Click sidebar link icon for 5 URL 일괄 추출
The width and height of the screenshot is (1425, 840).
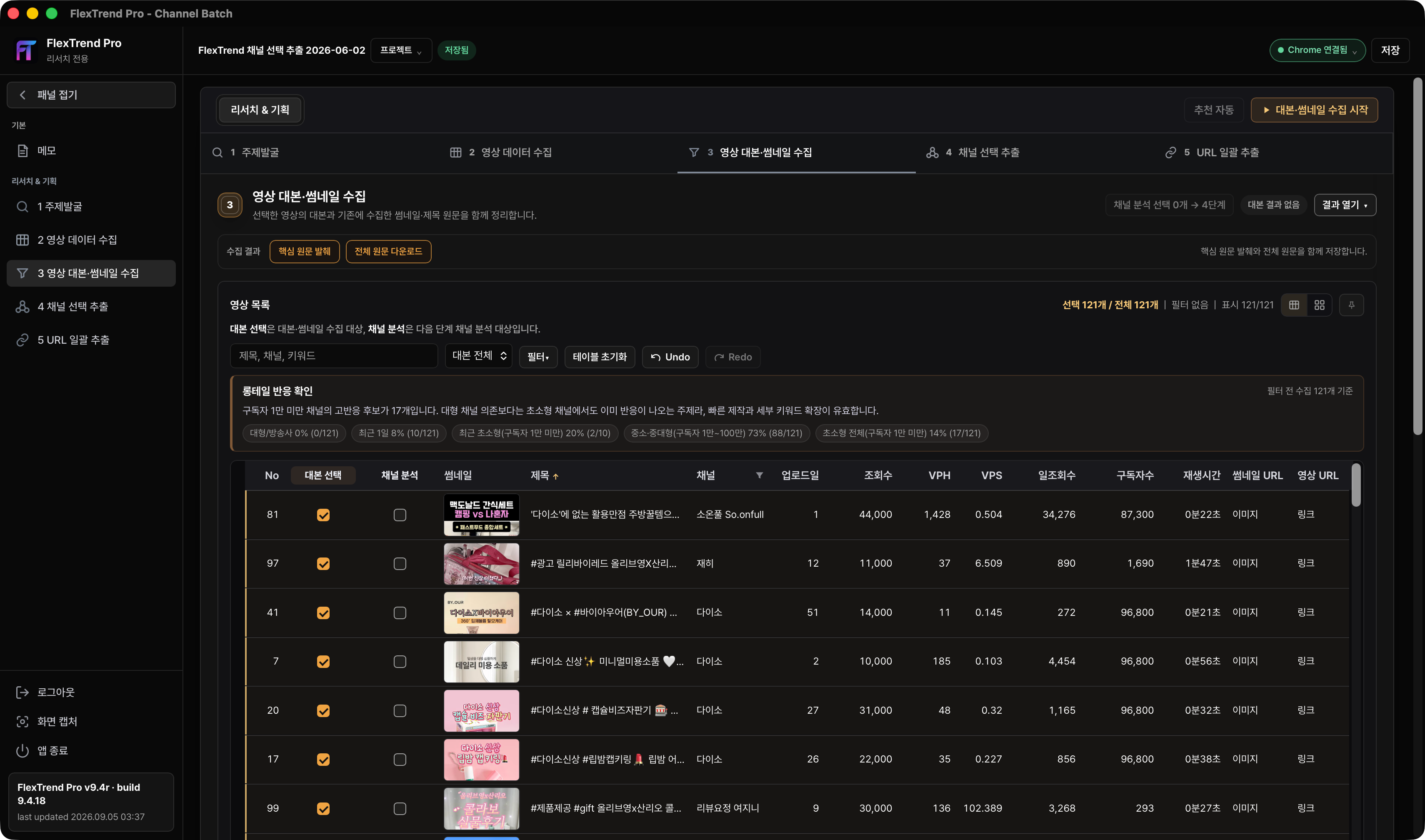(x=22, y=340)
